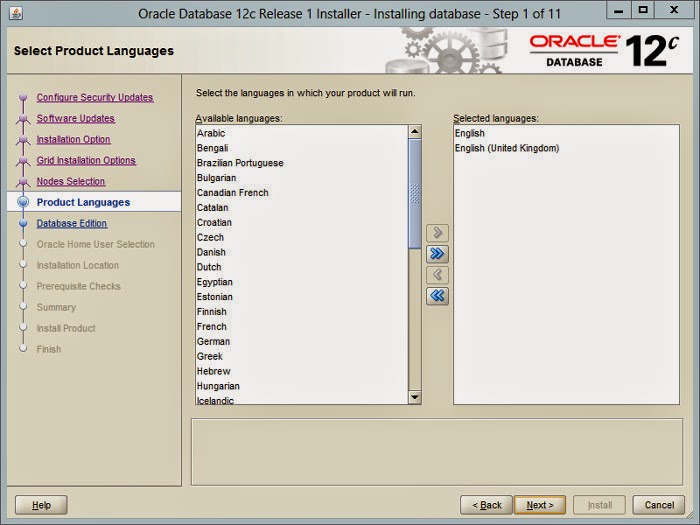Select Dutch in available languages

point(302,267)
